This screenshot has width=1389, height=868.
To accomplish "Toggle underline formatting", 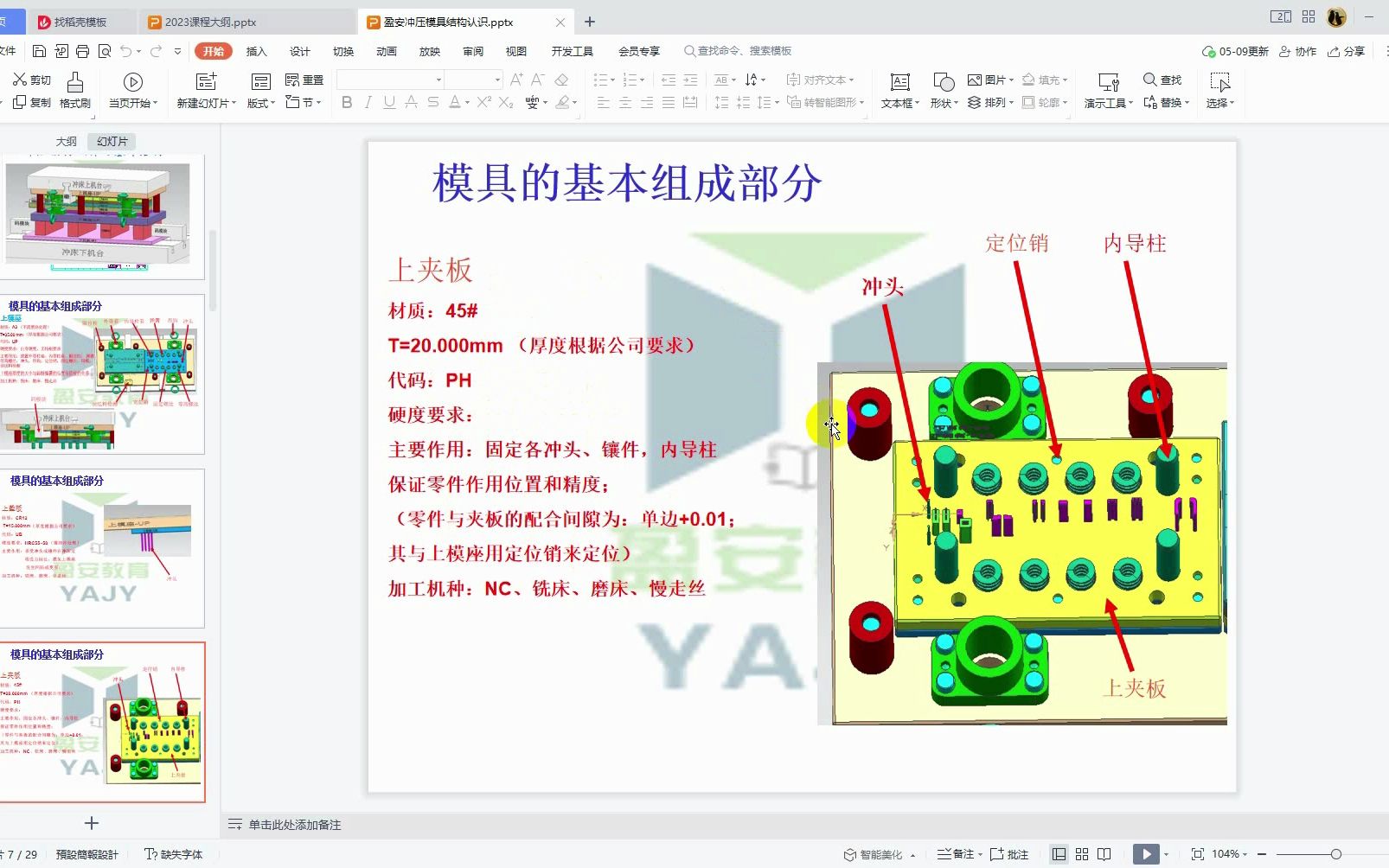I will coord(387,102).
